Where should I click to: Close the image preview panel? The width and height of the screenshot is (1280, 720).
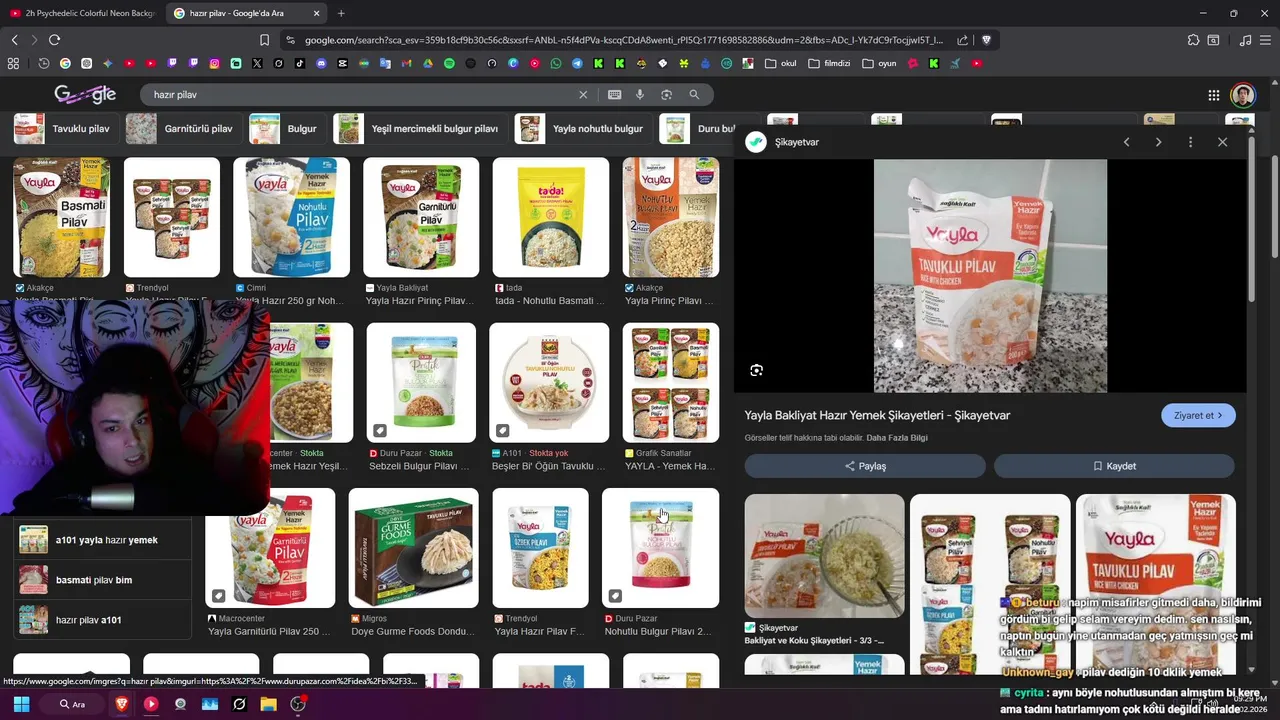(x=1222, y=142)
